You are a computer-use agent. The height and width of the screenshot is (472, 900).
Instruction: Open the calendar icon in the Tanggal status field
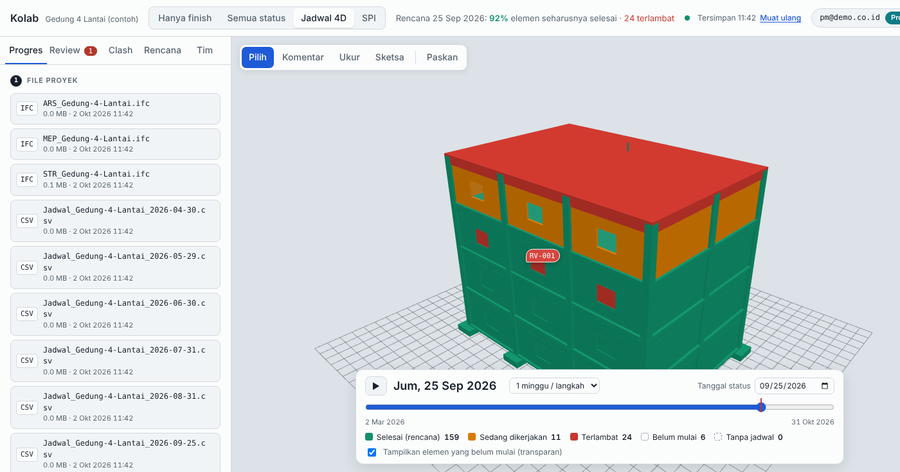[x=825, y=386]
